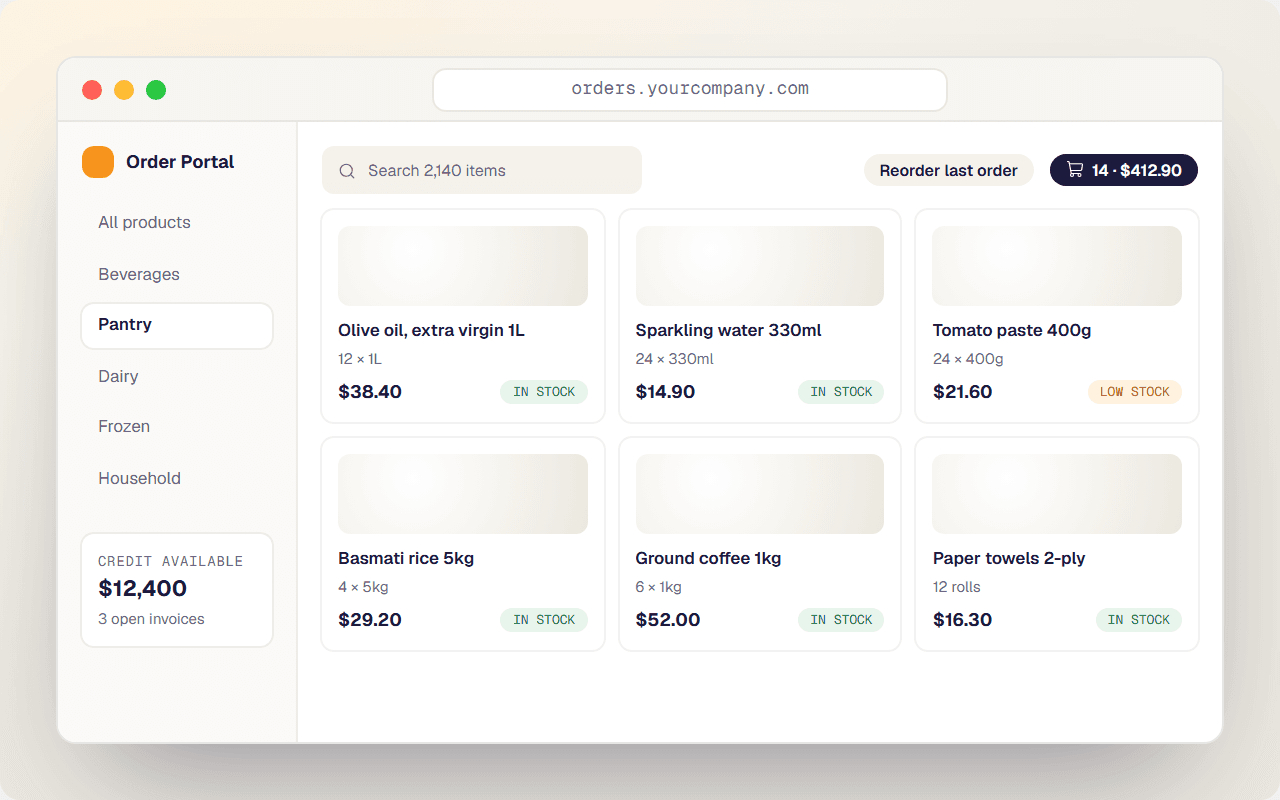
Task: Click the 3 open invoices text
Action: coord(151,619)
